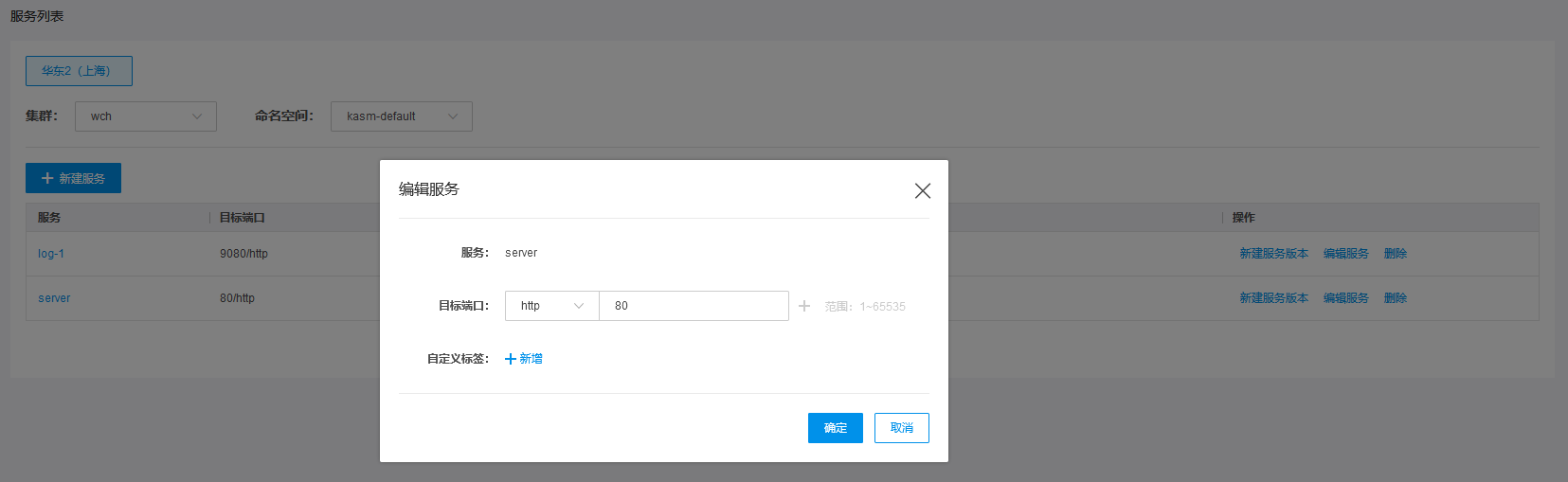This screenshot has width=1568, height=482.
Task: Click 删除 for log-1 row
Action: [1395, 254]
